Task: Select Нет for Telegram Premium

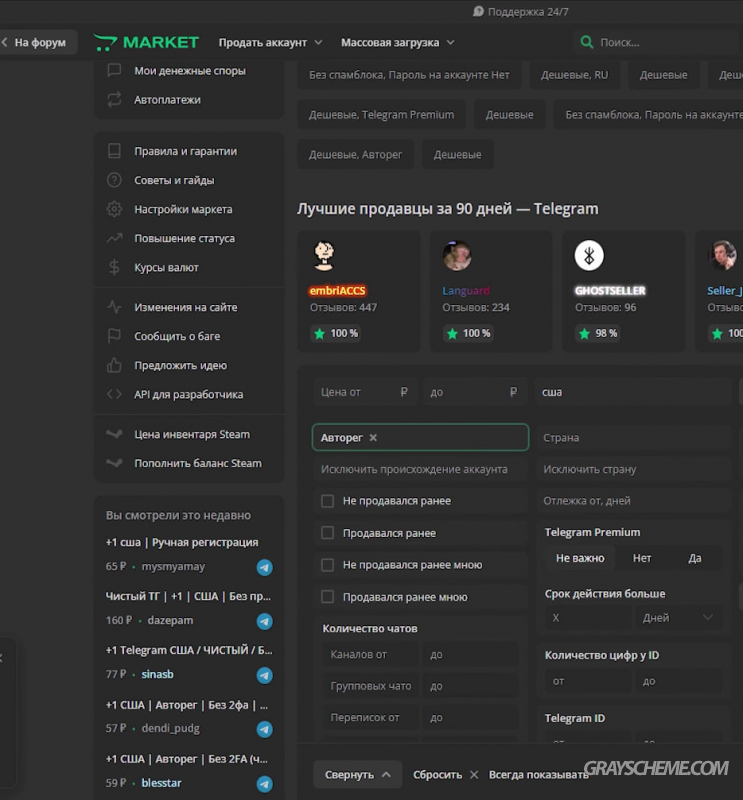Action: [642, 558]
